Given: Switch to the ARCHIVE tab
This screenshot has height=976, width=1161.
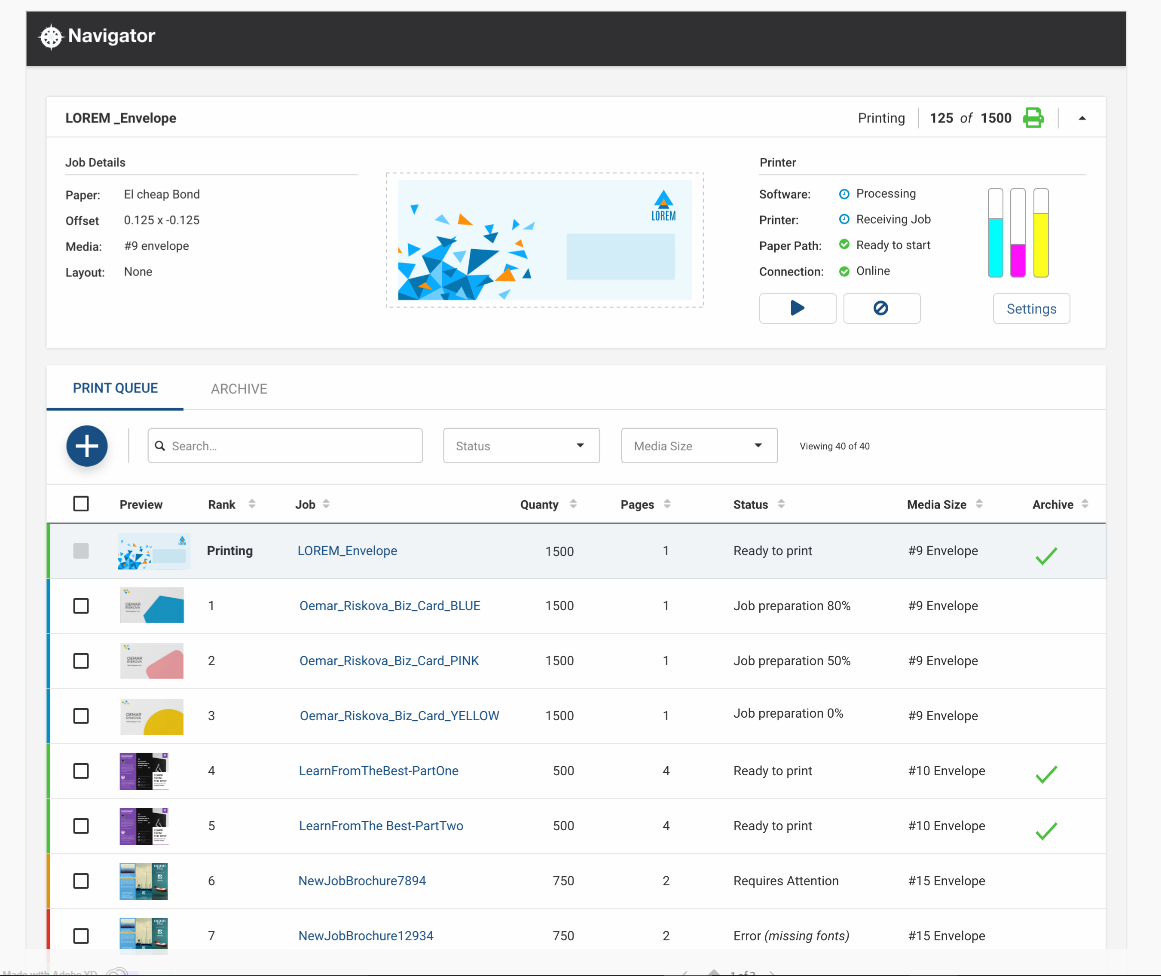Looking at the screenshot, I should [238, 389].
